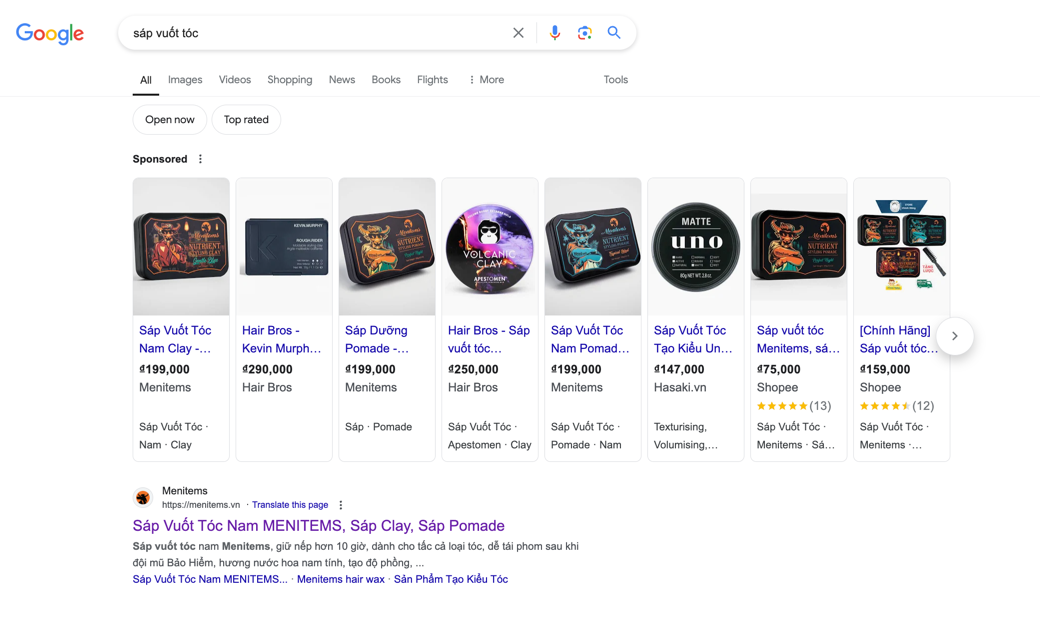This screenshot has width=1040, height=621.
Task: Open Menitems hair wax sitelink
Action: pyautogui.click(x=341, y=579)
